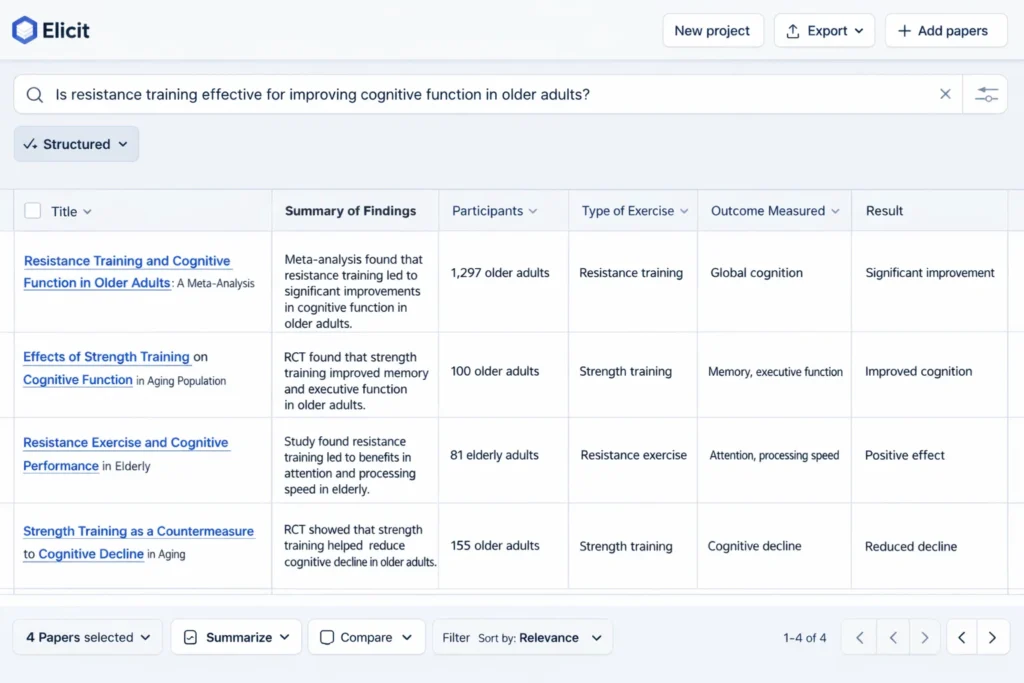Click the Elicit hexagon logo icon
1024x683 pixels.
(x=25, y=30)
